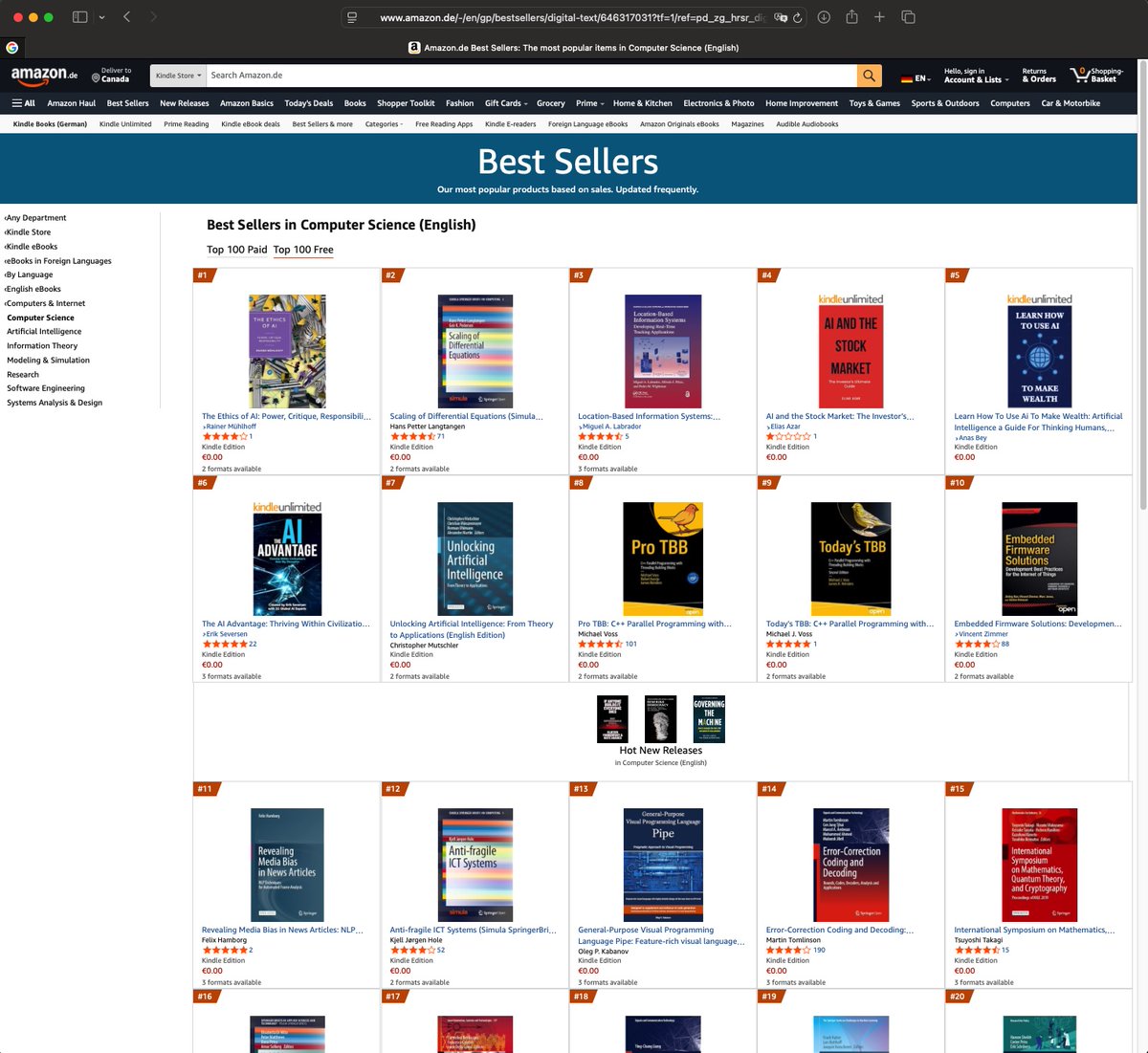The height and width of the screenshot is (1053, 1148).
Task: Click author Rainer Mühlhoff link
Action: 231,427
